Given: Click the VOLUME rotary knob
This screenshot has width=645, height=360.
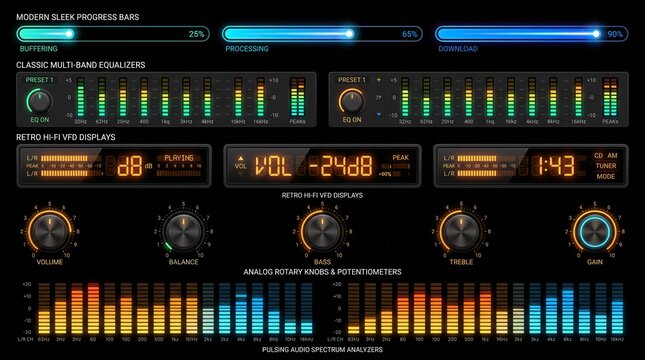Looking at the screenshot, I should click(x=49, y=231).
